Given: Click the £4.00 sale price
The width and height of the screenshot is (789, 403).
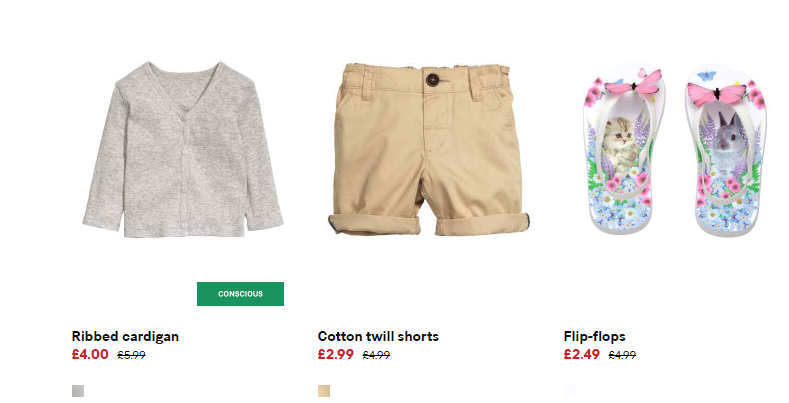Looking at the screenshot, I should (x=90, y=354).
